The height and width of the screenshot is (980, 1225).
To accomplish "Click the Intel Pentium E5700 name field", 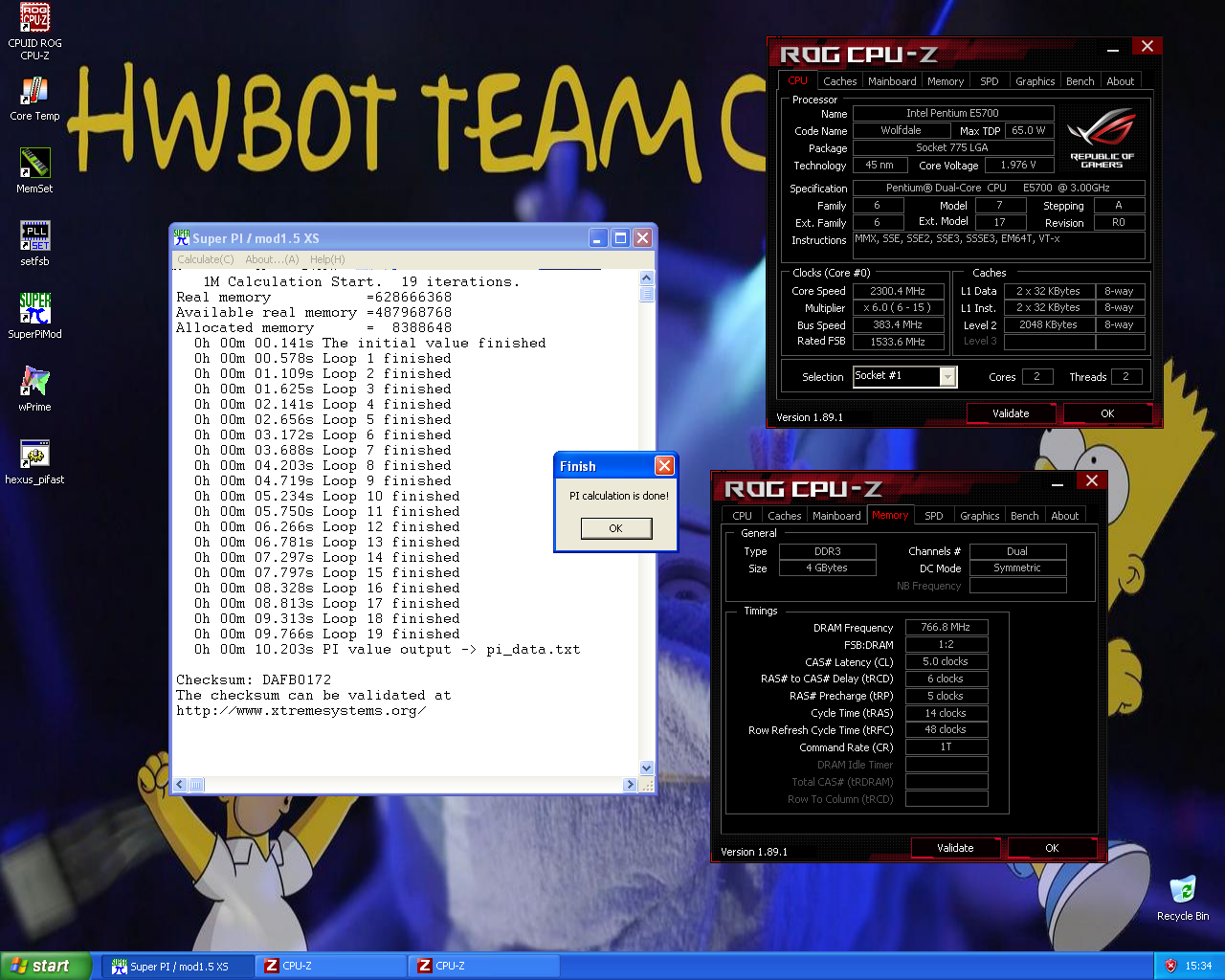I will tap(953, 113).
